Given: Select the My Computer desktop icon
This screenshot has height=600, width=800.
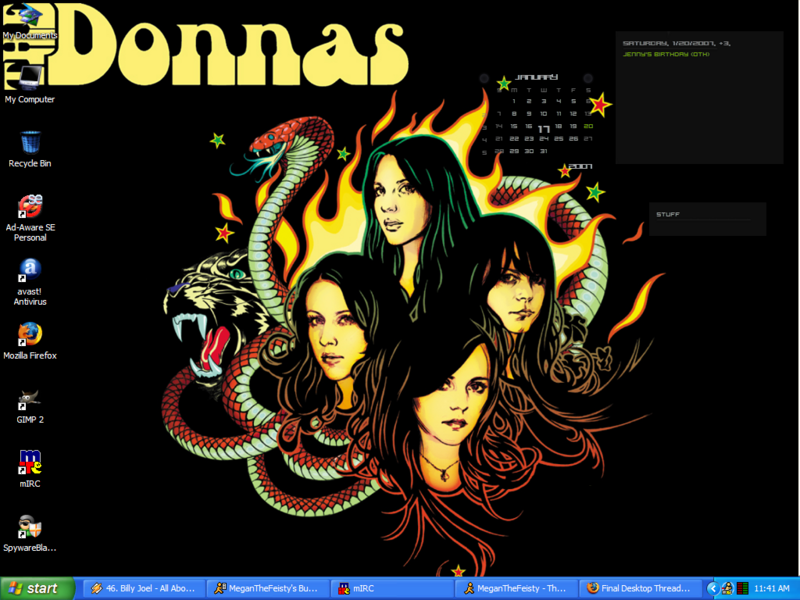Looking at the screenshot, I should click(x=30, y=85).
